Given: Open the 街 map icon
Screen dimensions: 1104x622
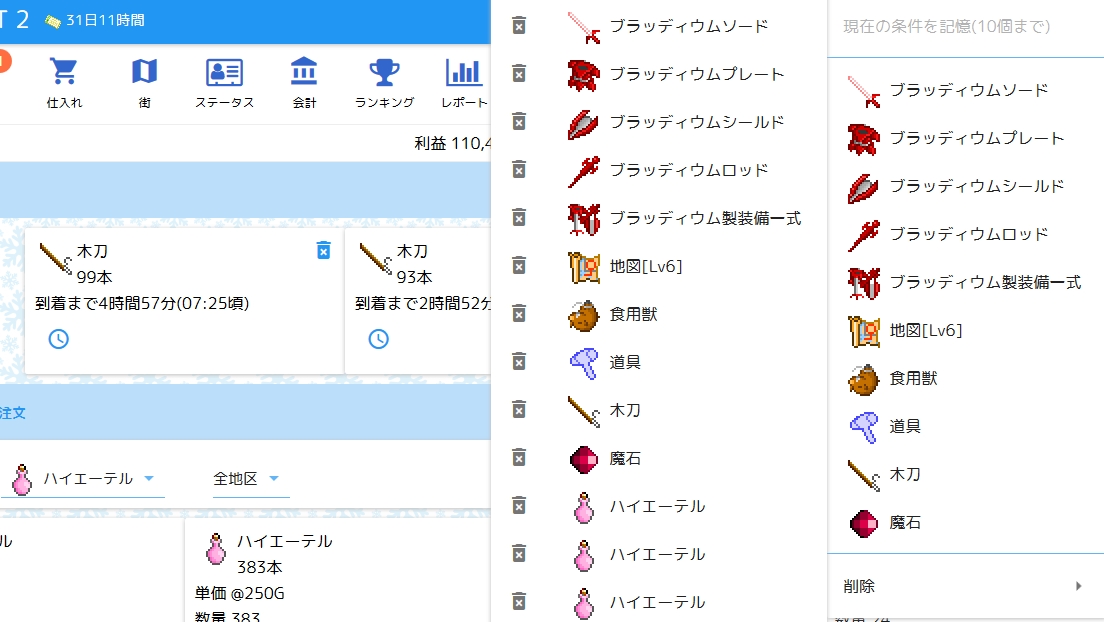Looking at the screenshot, I should pos(144,73).
